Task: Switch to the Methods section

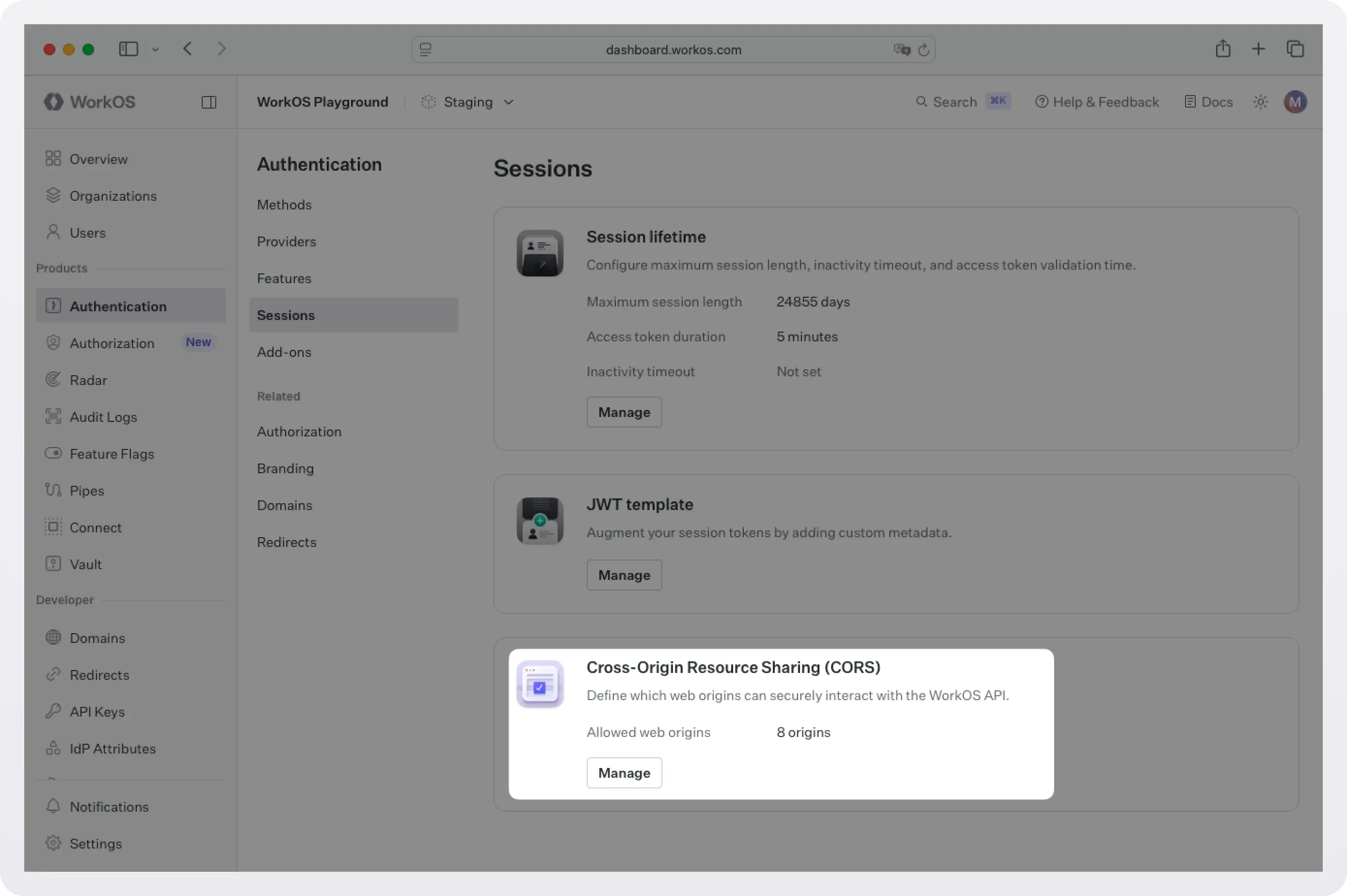Action: pyautogui.click(x=284, y=205)
